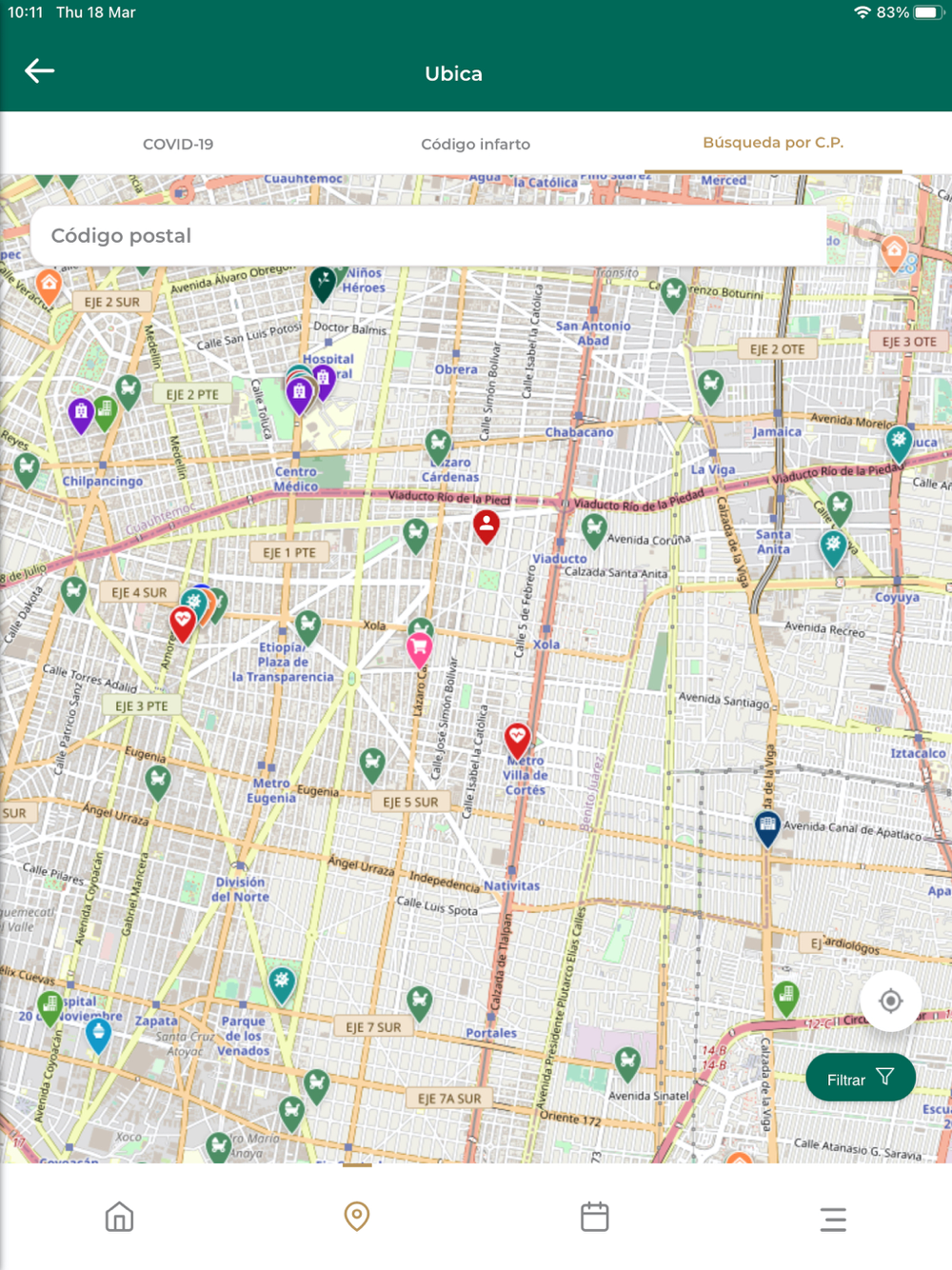
Task: Select green pin near Lorenzo Boturini
Action: coord(674,296)
